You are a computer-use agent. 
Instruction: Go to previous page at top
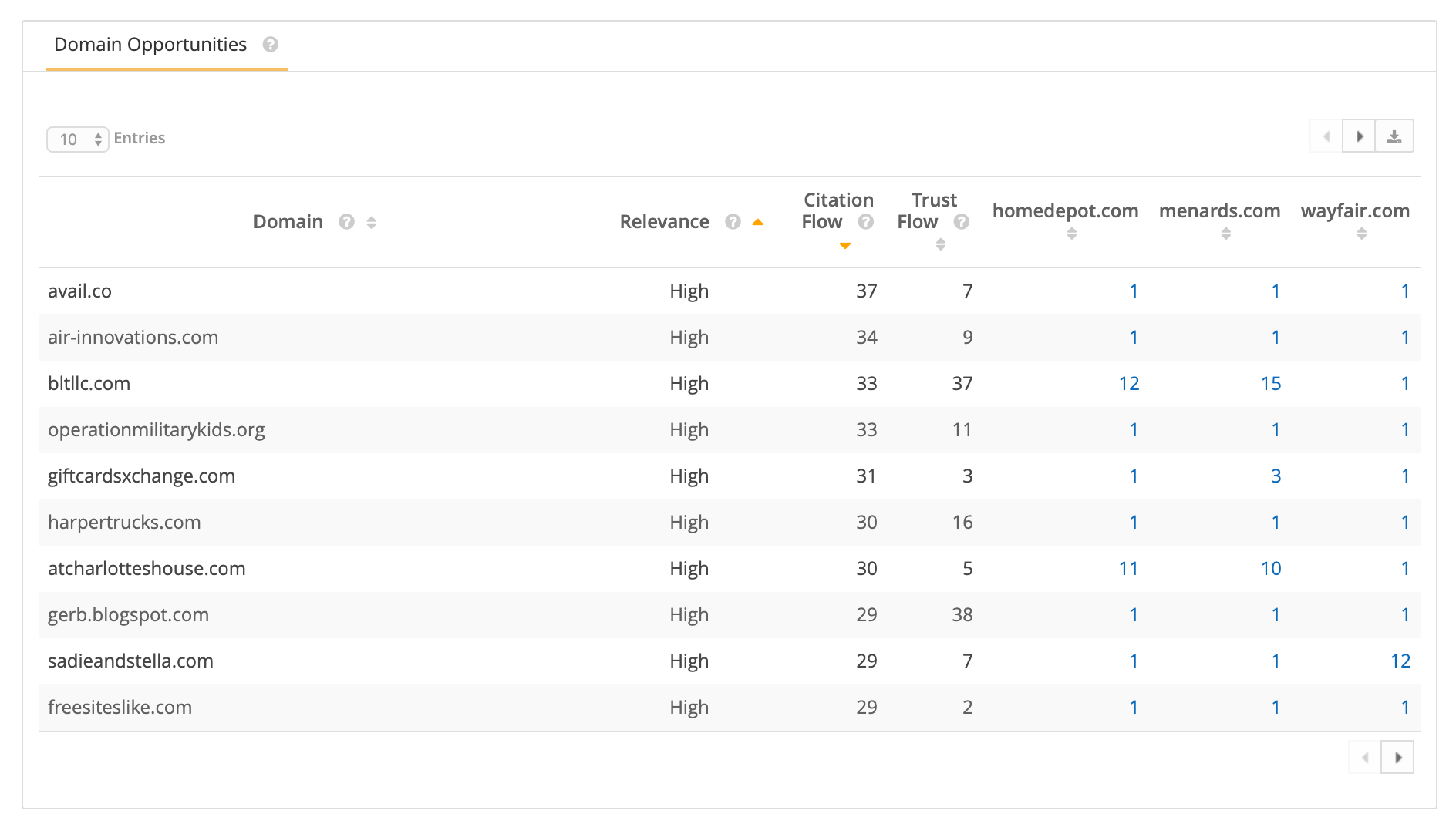(x=1326, y=136)
